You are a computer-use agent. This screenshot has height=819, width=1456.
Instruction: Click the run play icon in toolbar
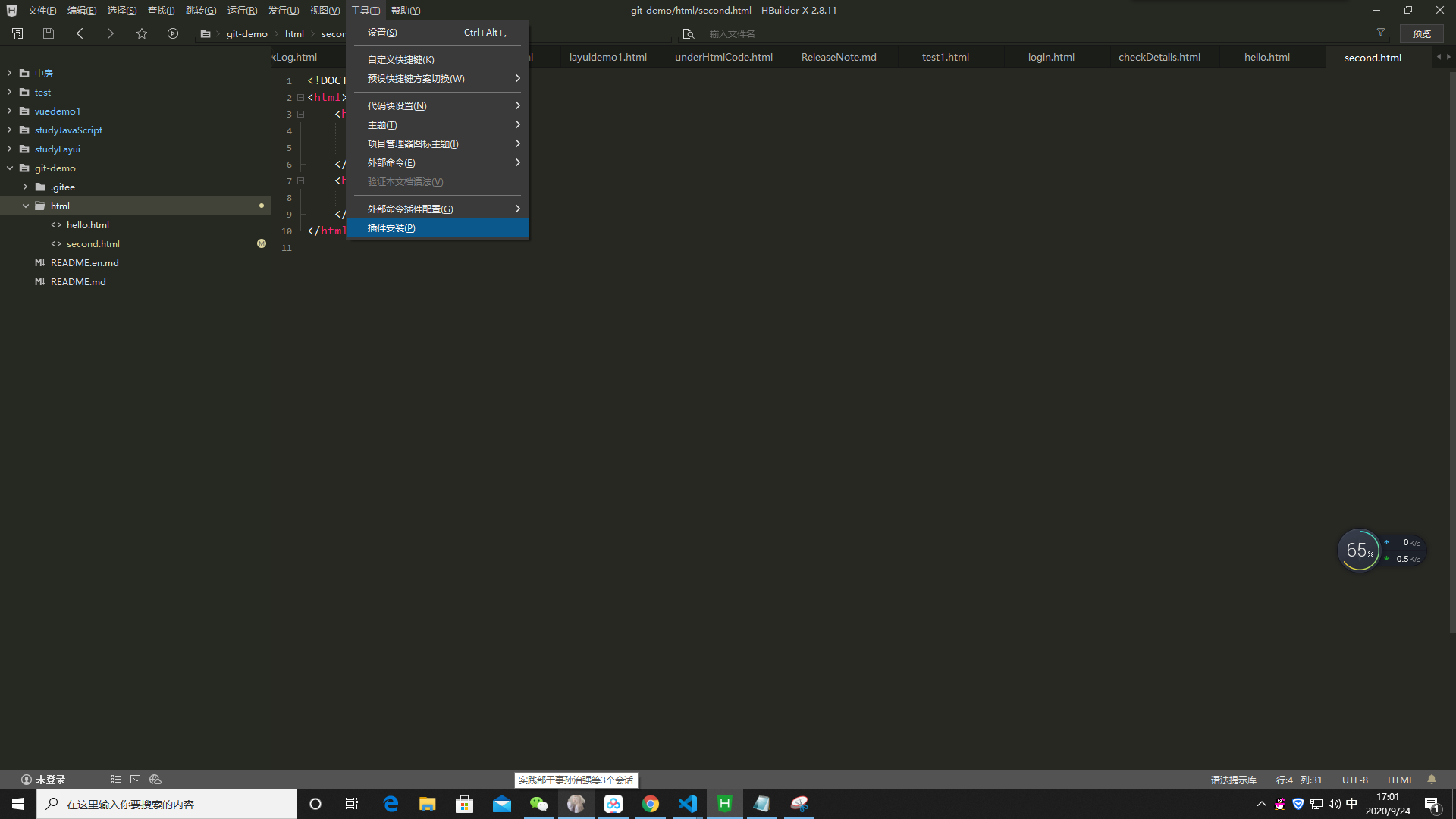pyautogui.click(x=173, y=33)
